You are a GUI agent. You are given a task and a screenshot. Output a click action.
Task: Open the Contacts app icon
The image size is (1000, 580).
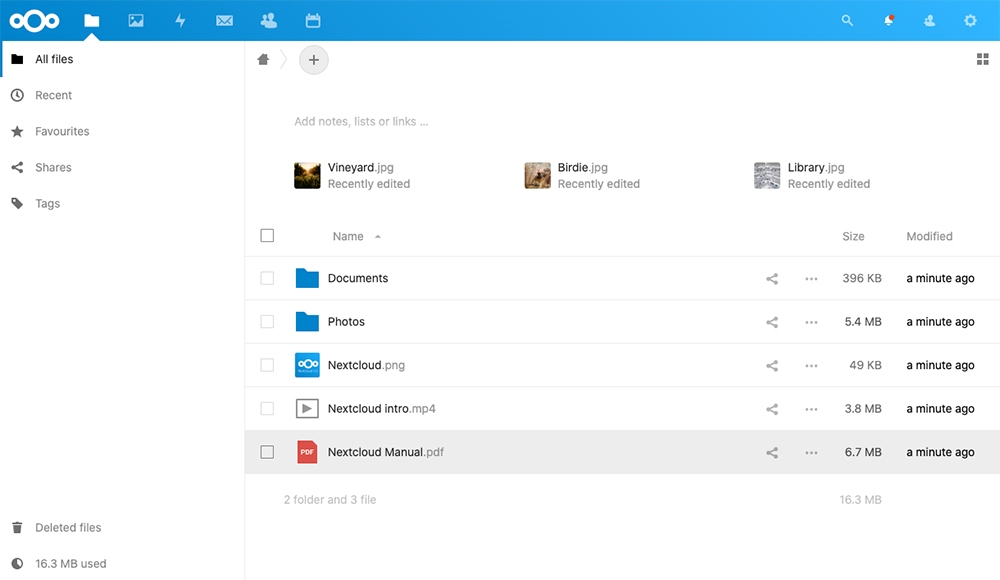point(268,20)
